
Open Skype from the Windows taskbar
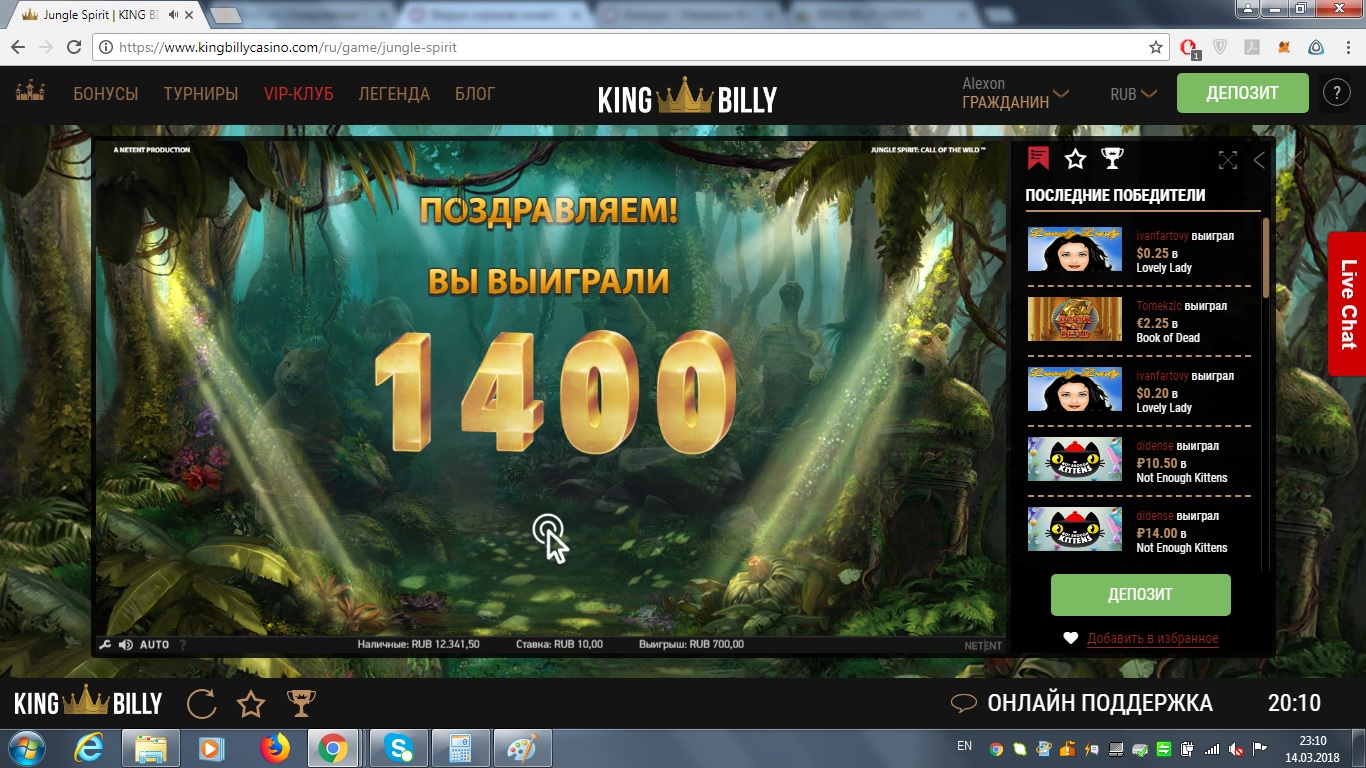398,748
